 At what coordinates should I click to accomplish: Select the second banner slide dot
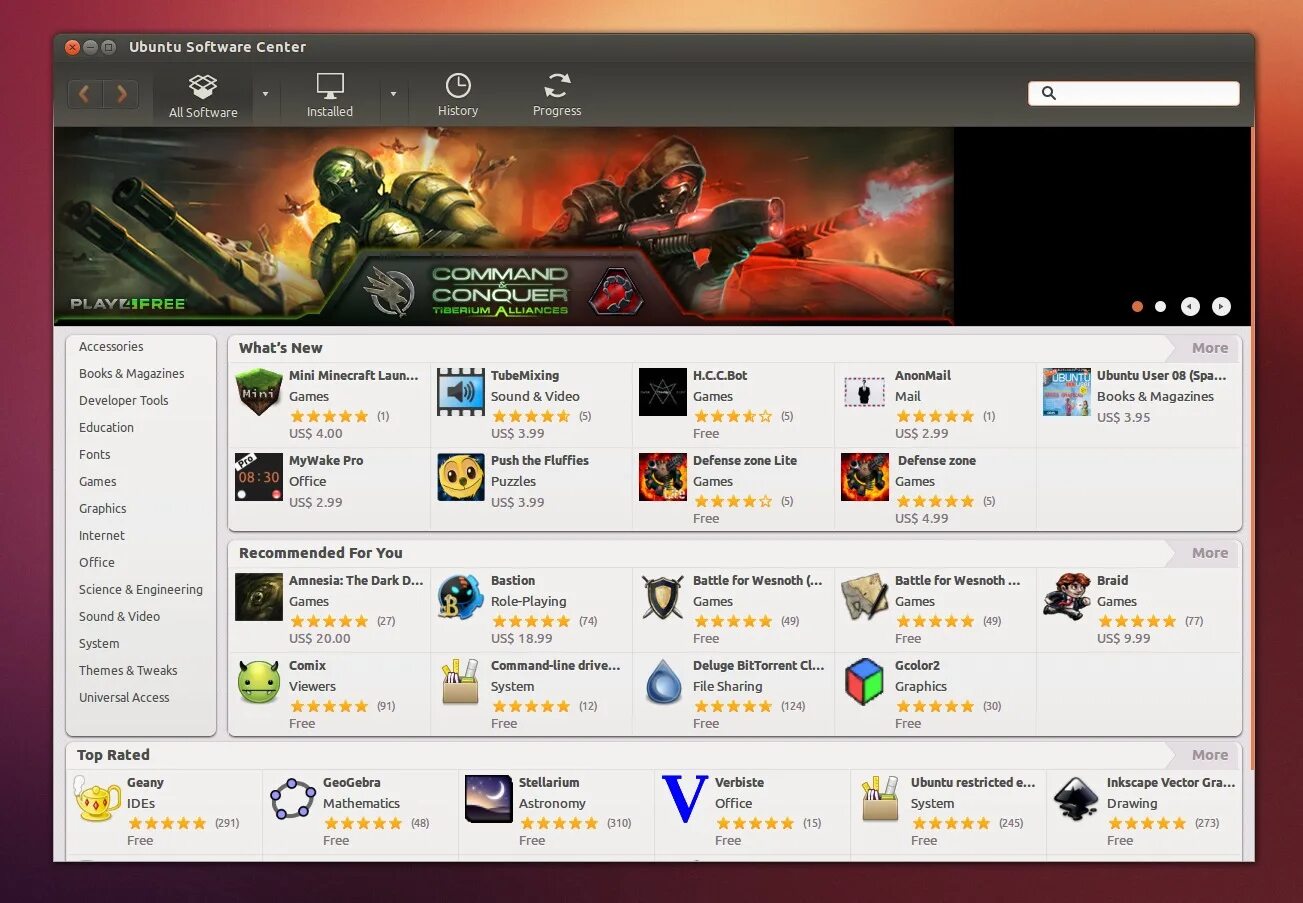(x=1160, y=307)
